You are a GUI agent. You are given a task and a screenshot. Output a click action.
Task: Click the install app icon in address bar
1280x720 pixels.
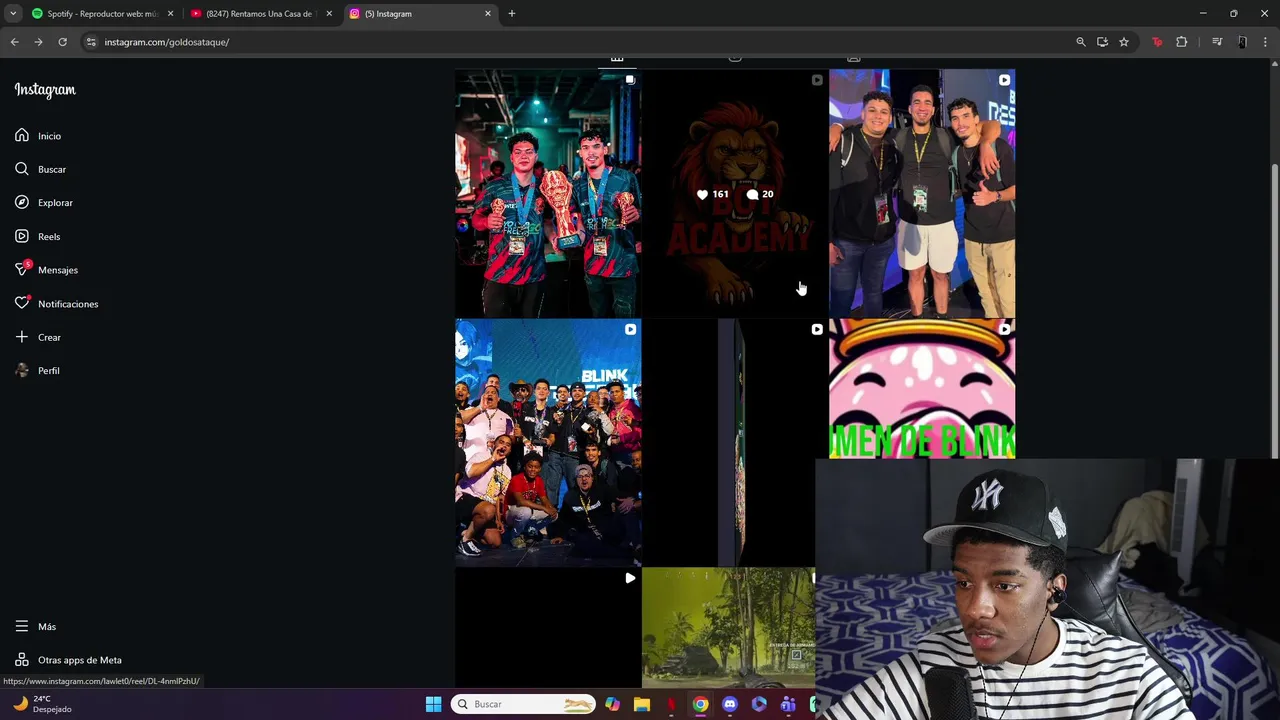click(x=1102, y=42)
